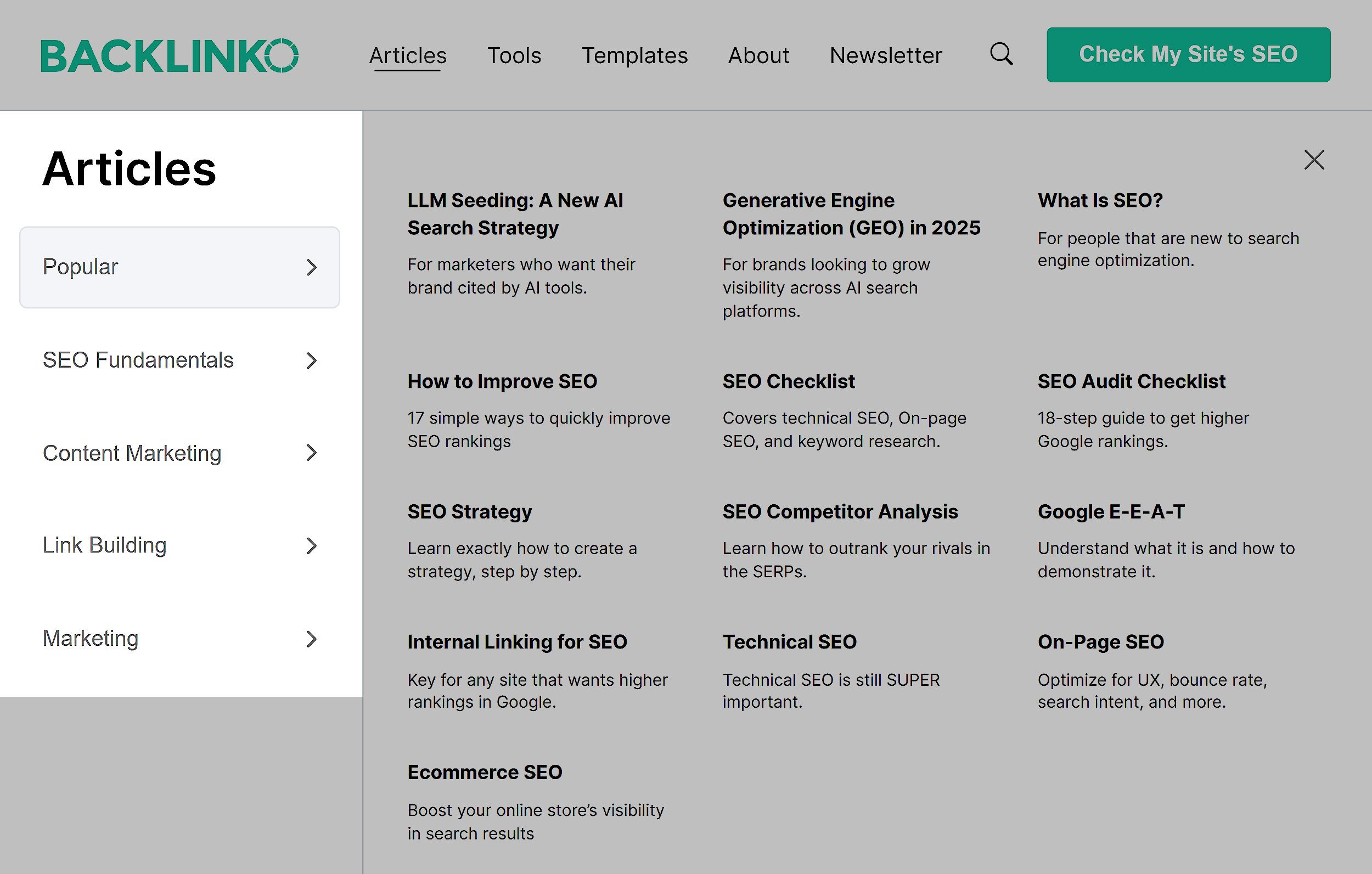Viewport: 1372px width, 874px height.
Task: Click 'Technical SEO is still SUPER important' text
Action: coord(831,691)
